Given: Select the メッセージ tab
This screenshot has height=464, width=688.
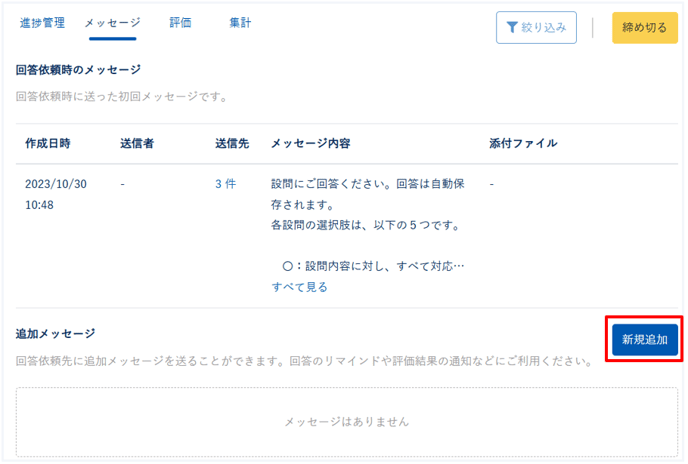Looking at the screenshot, I should coord(112,23).
